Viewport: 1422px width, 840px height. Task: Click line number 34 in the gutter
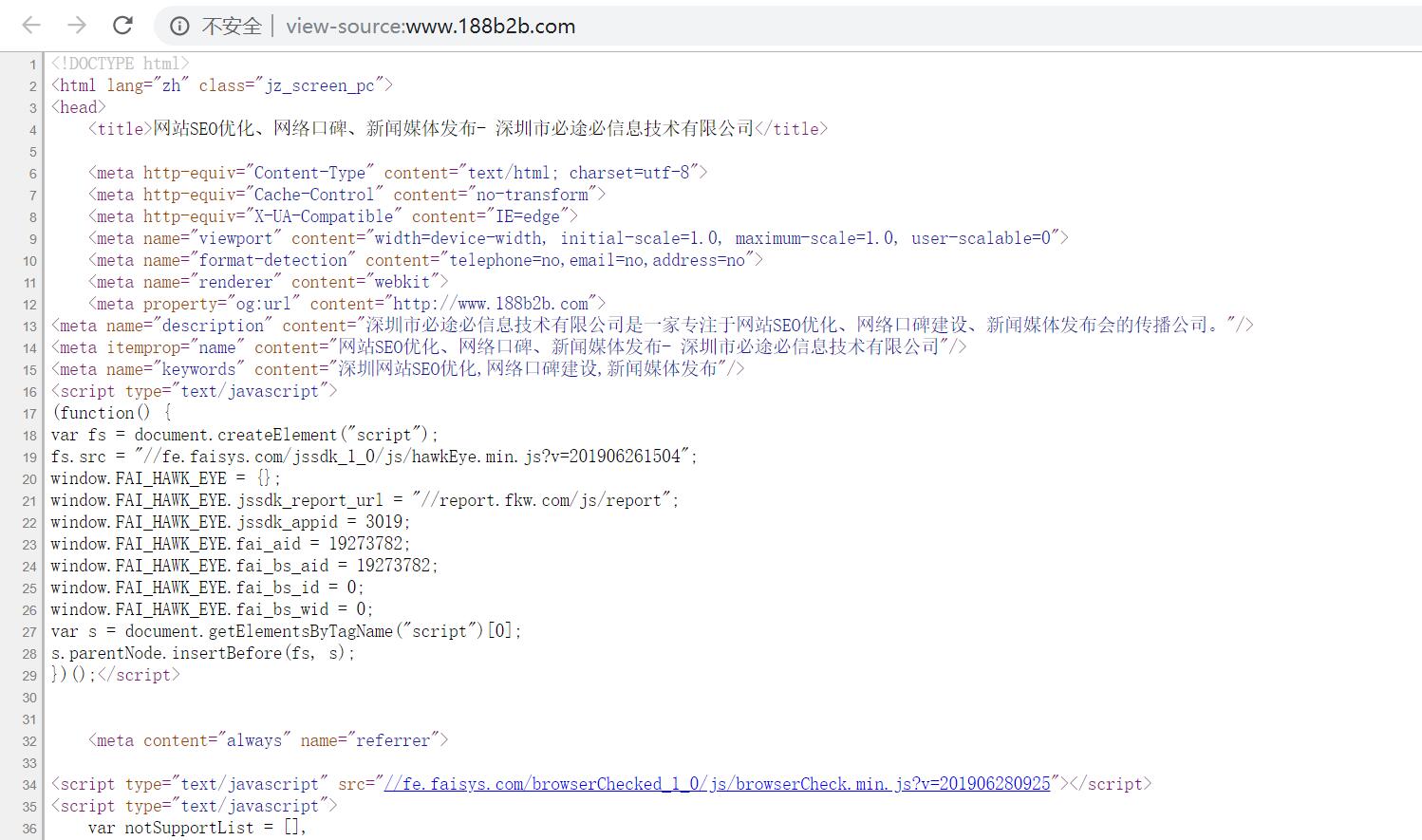(29, 785)
